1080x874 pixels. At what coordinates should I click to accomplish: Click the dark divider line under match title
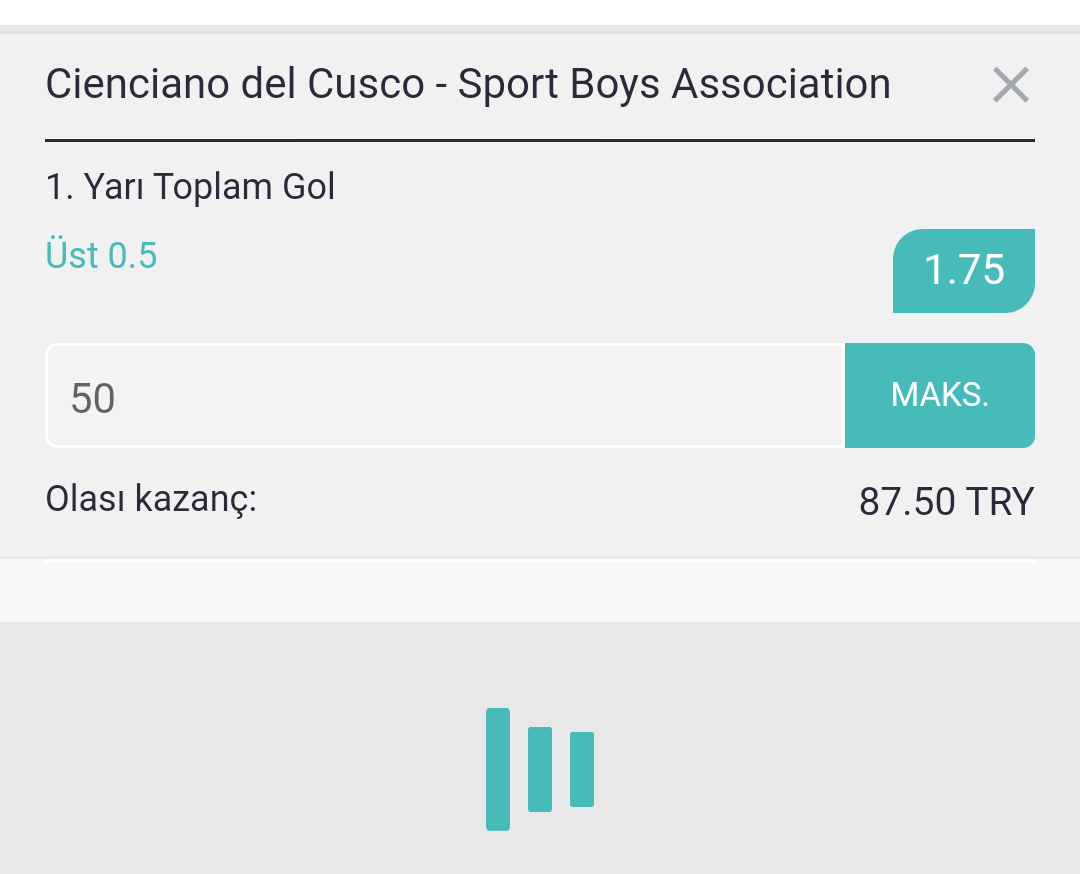click(540, 141)
